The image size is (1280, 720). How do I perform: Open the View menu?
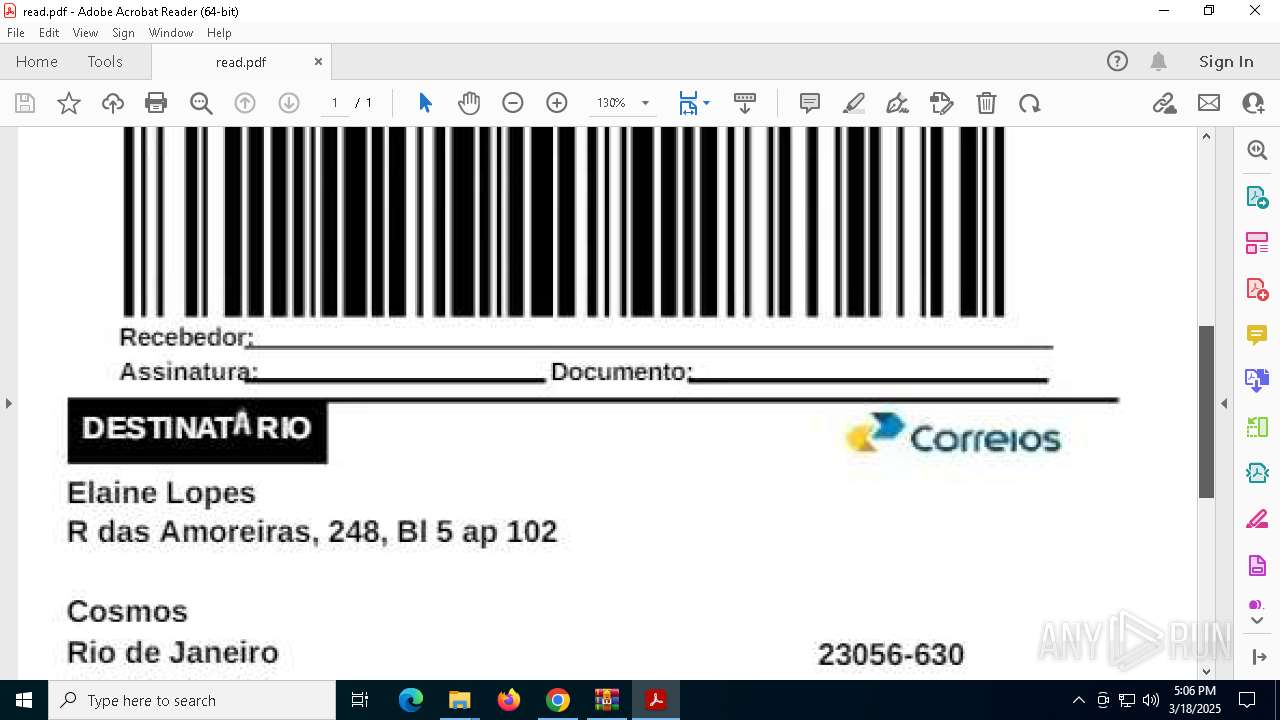(x=85, y=32)
